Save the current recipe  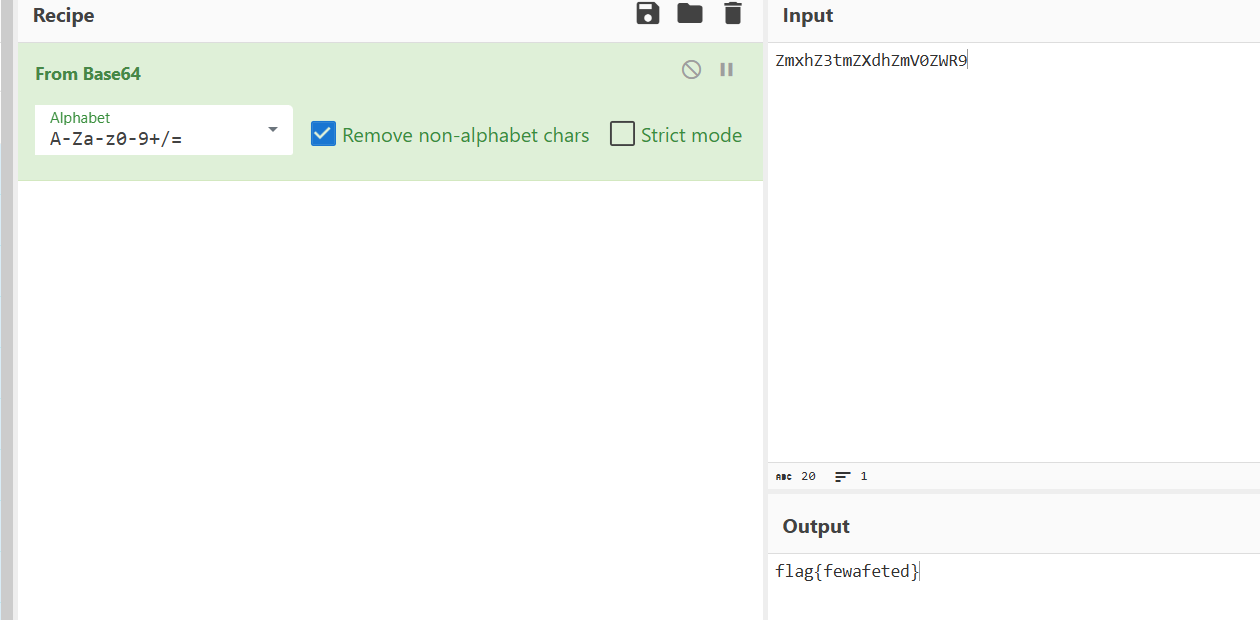click(x=648, y=14)
